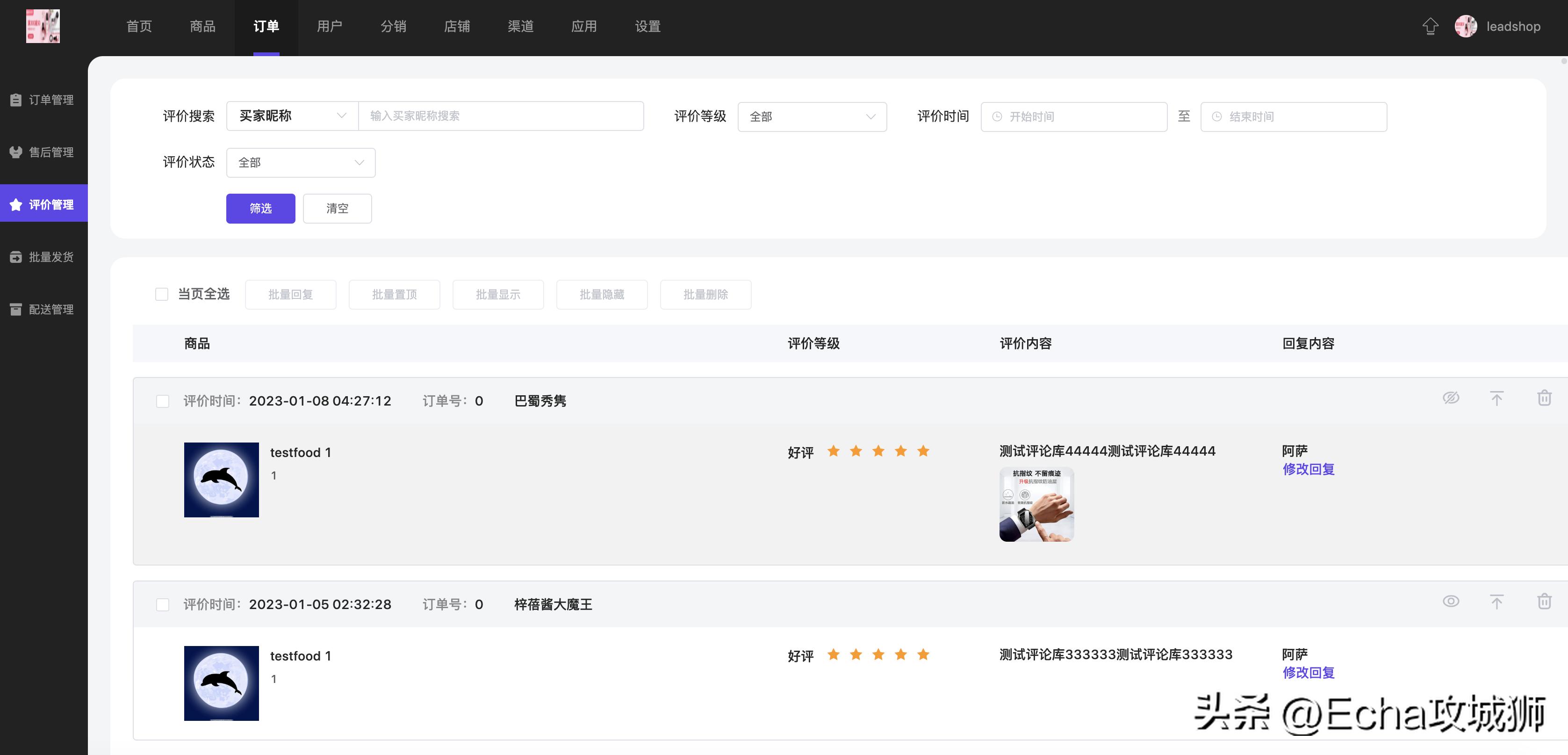Check the 当页全选 checkbox

point(162,294)
